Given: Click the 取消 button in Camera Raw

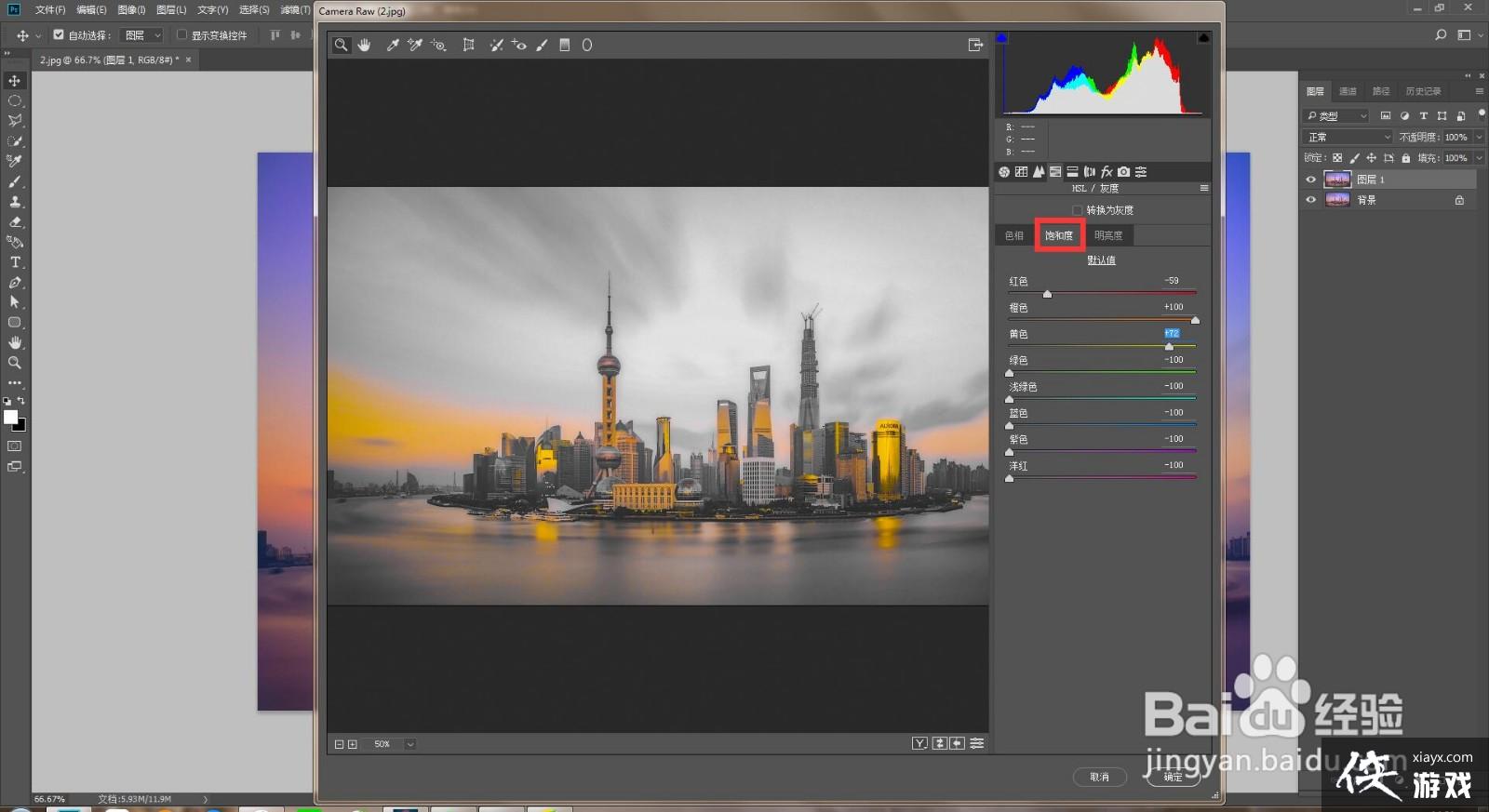Looking at the screenshot, I should [x=1100, y=777].
